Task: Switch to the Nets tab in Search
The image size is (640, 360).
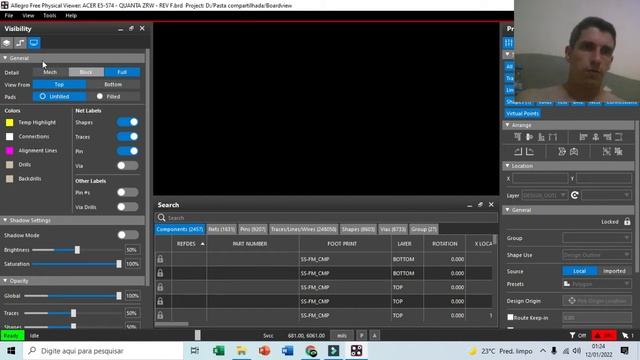Action: [x=222, y=229]
